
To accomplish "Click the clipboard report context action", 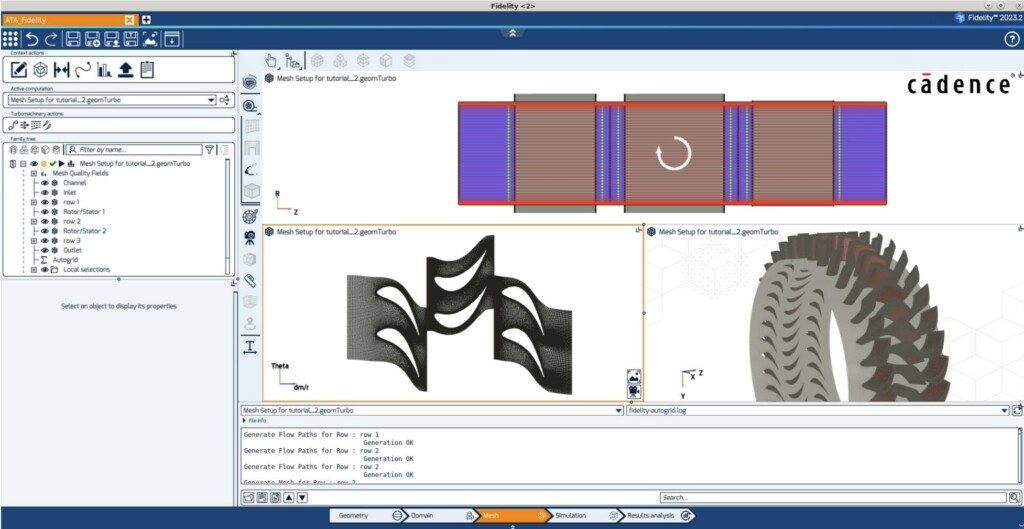I will [x=147, y=69].
